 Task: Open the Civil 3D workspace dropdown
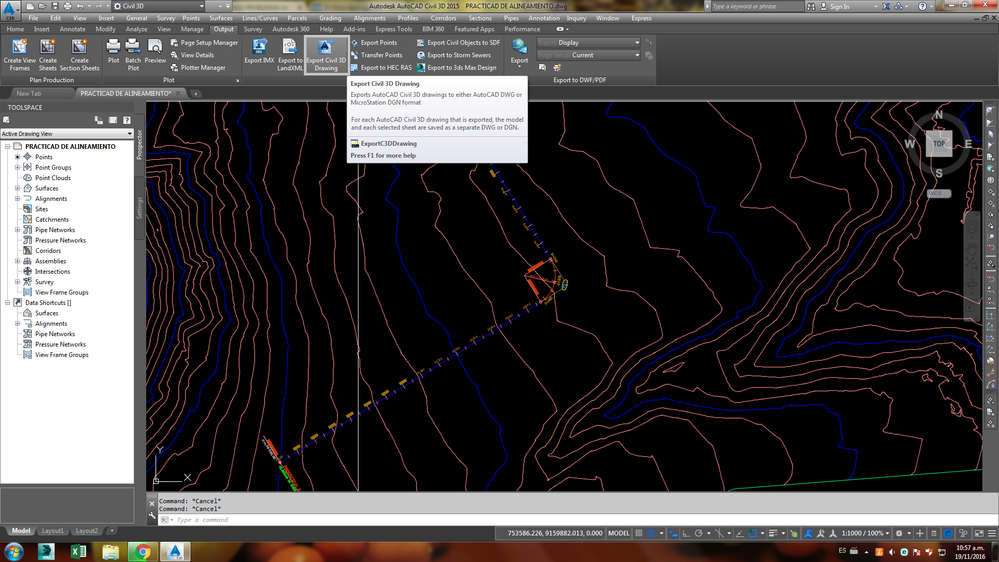(159, 6)
